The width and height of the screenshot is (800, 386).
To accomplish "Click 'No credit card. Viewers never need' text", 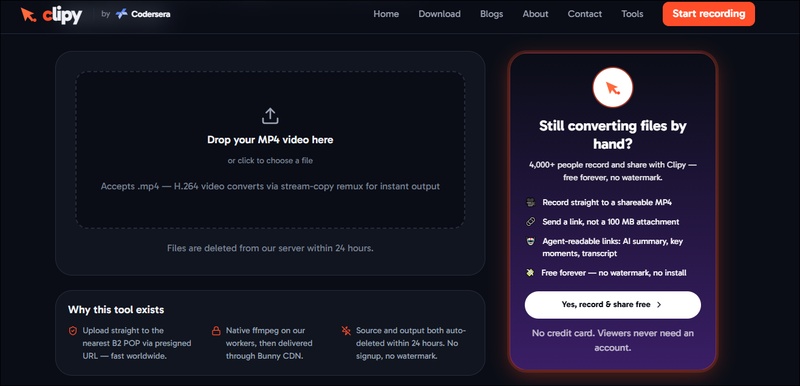I will (613, 341).
